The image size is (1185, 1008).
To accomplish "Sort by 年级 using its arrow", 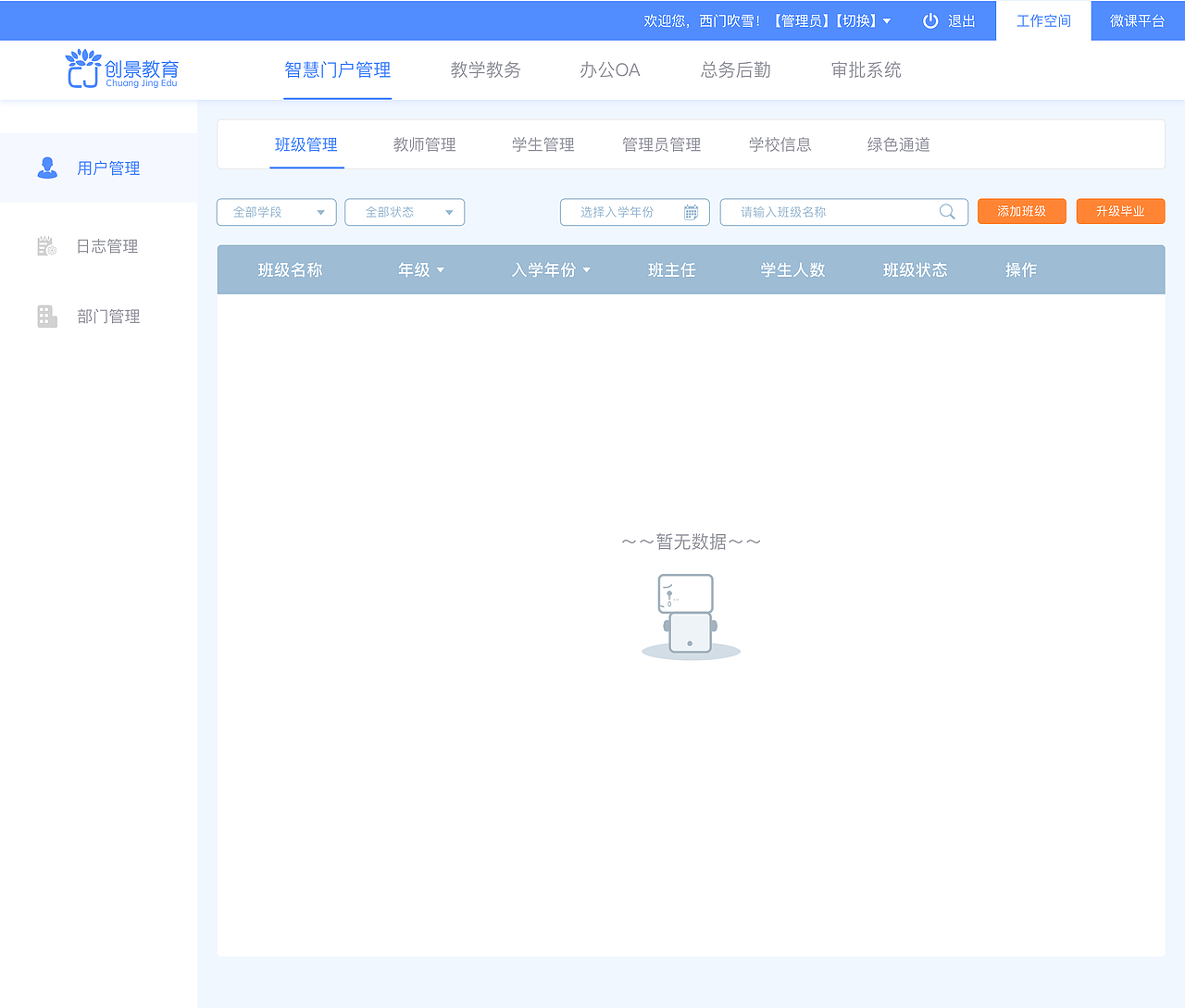I will 440,270.
